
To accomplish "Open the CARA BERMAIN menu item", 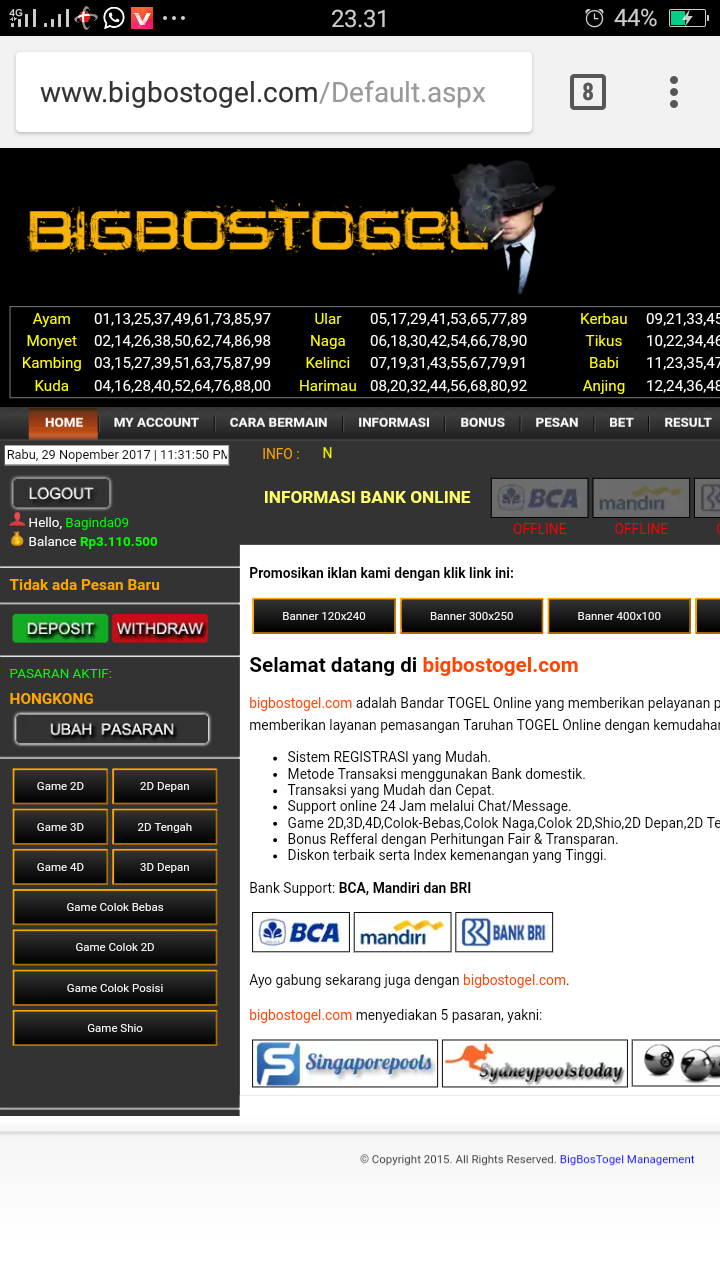I will point(278,422).
